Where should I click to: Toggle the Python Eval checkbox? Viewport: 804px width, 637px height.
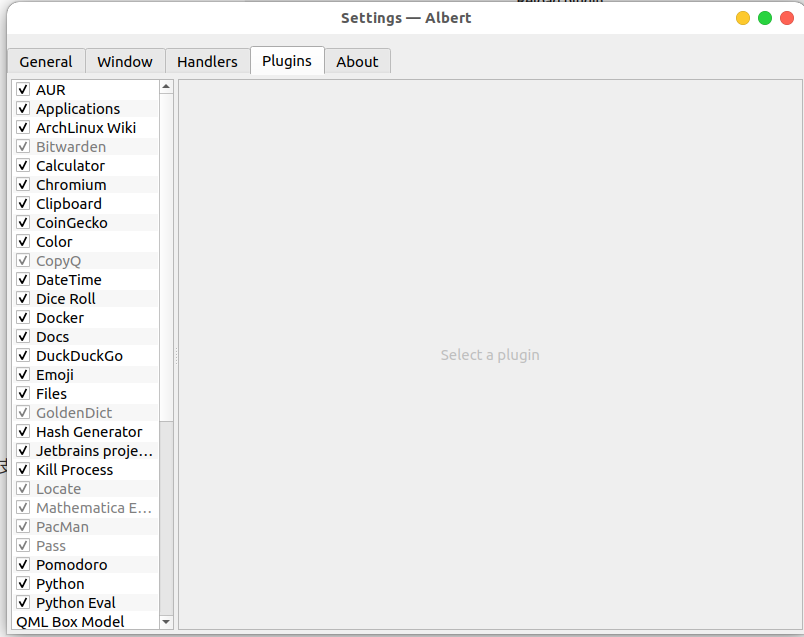coord(23,602)
